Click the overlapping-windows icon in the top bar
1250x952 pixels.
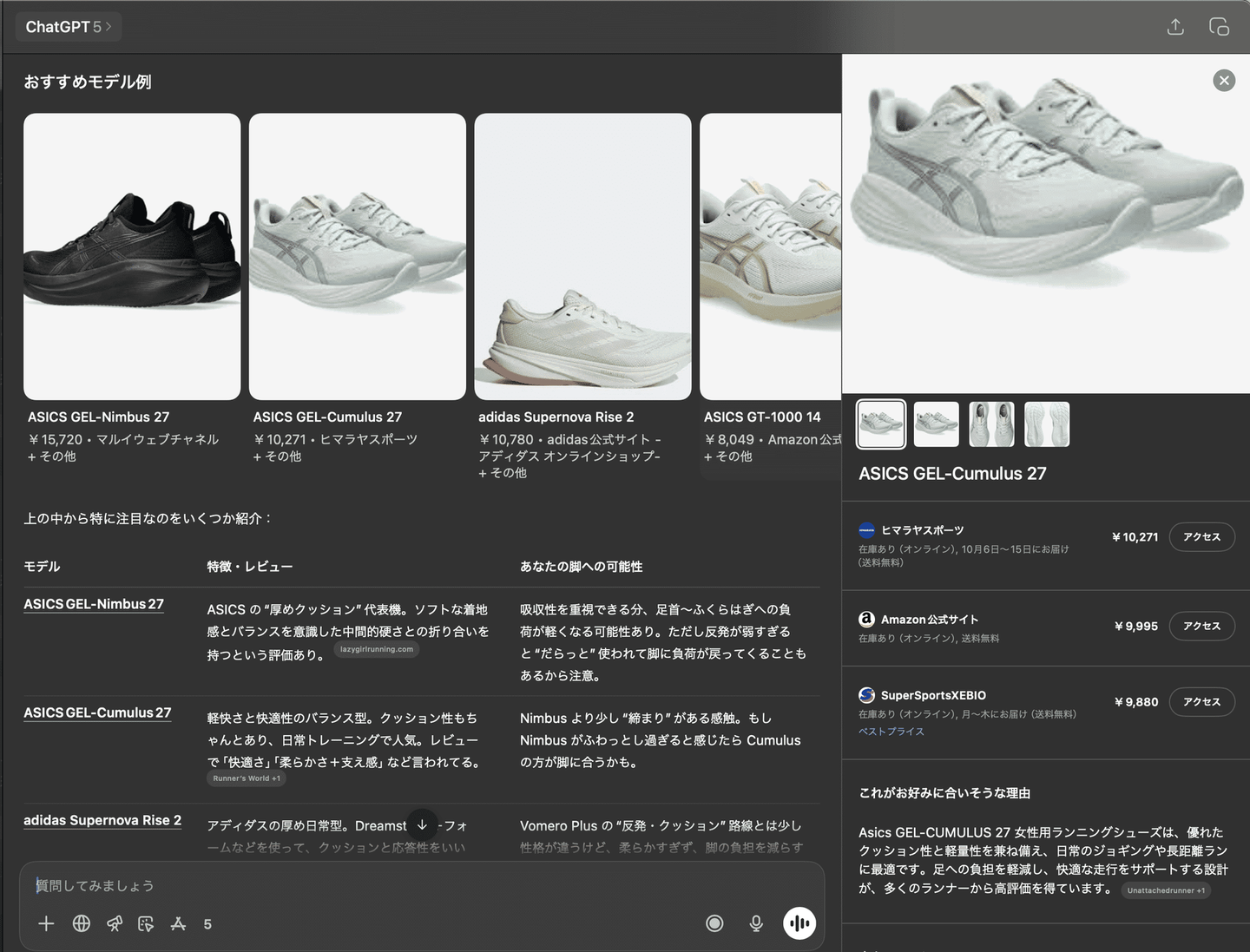(1219, 27)
